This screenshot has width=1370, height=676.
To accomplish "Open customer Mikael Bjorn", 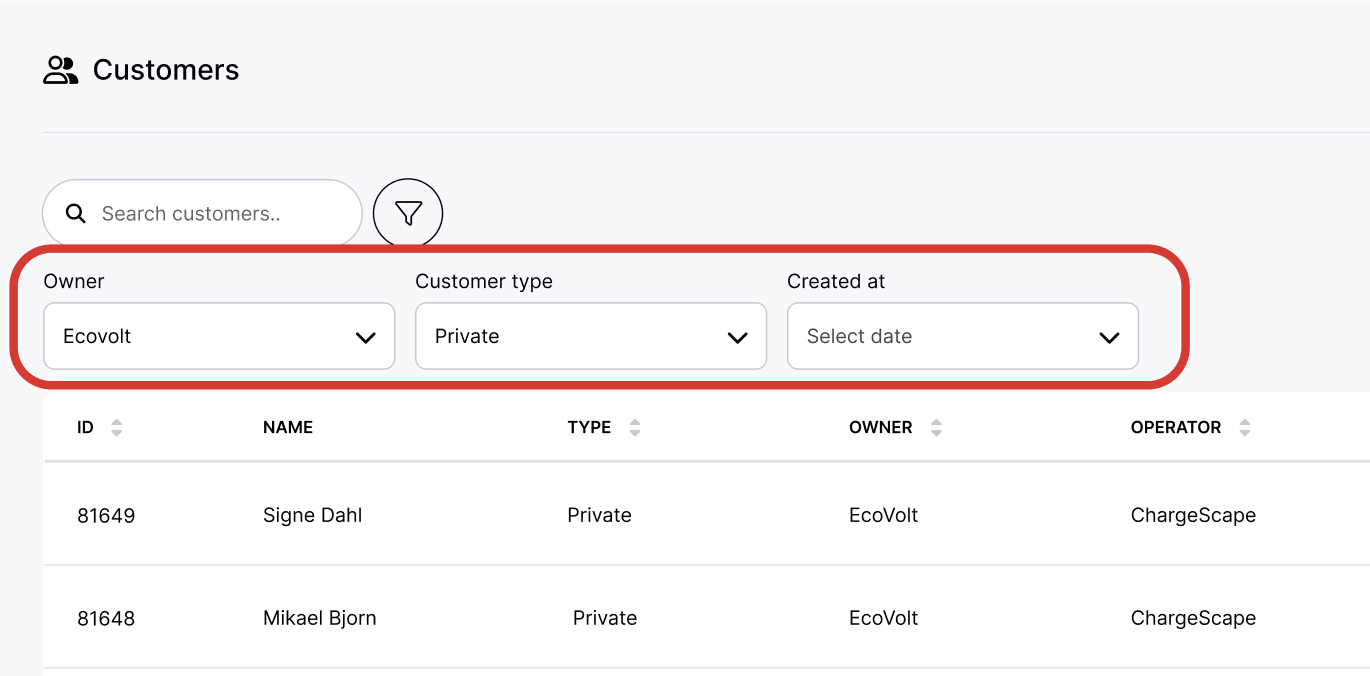I will pos(319,619).
